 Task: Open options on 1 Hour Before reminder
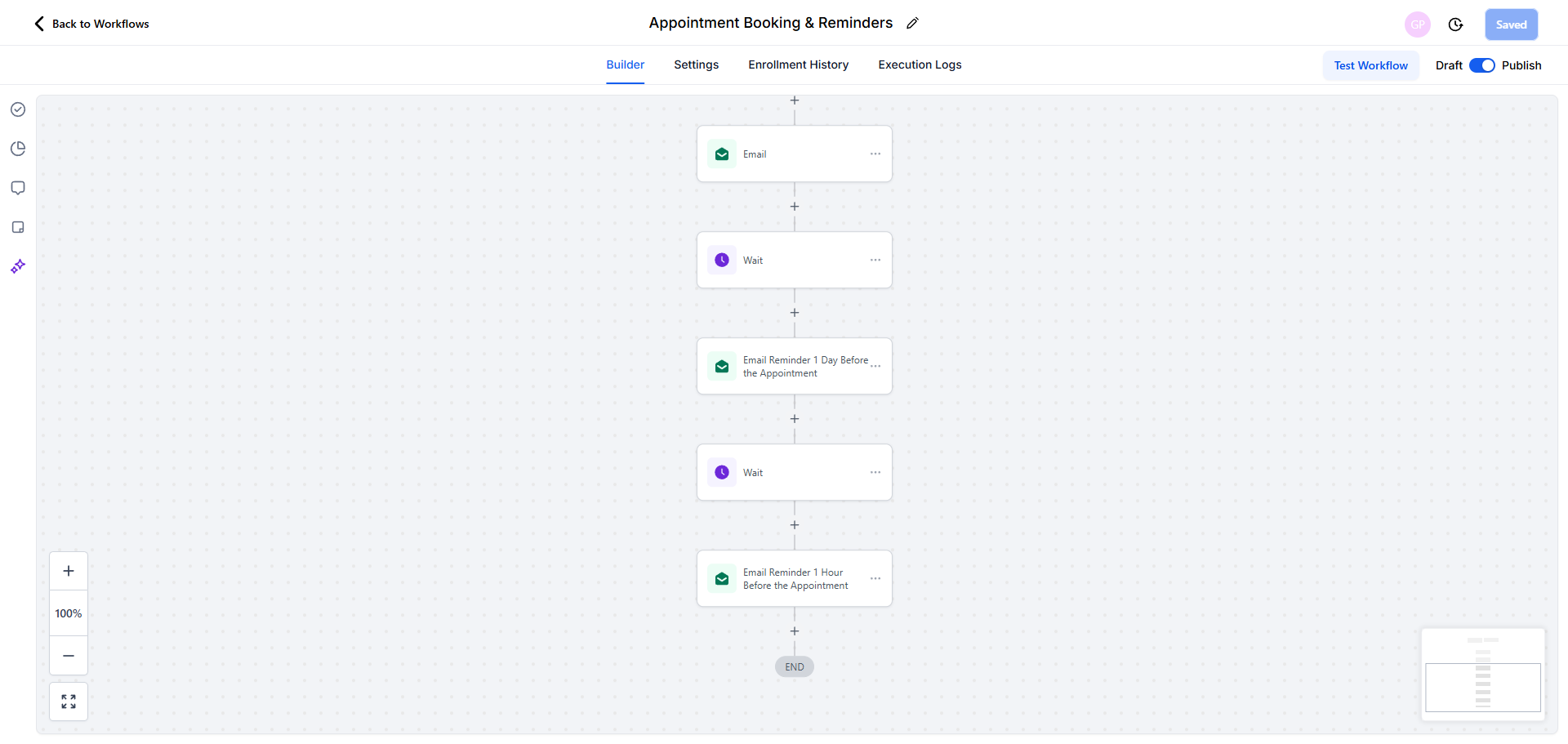point(875,578)
